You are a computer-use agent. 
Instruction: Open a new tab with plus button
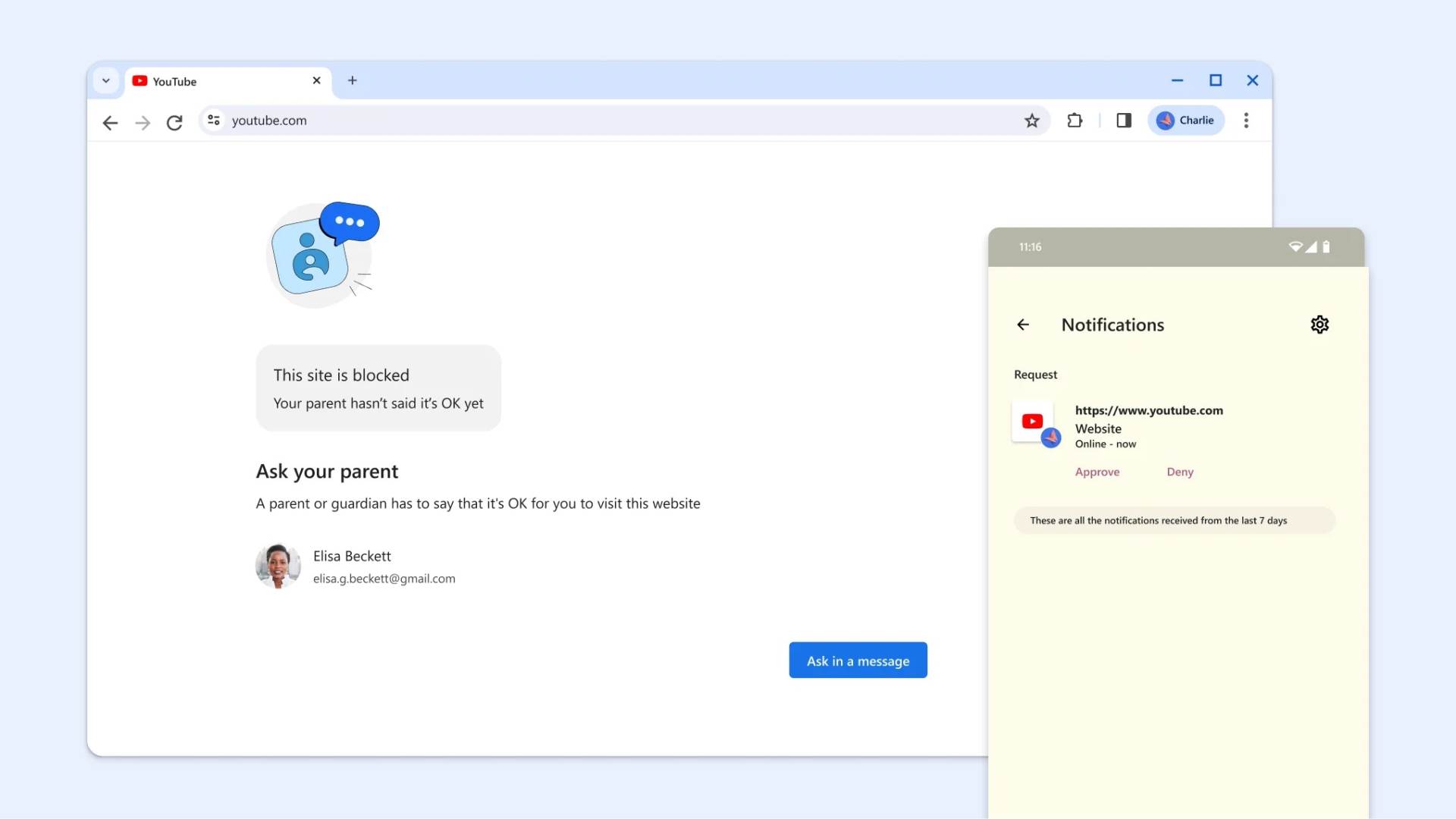353,80
